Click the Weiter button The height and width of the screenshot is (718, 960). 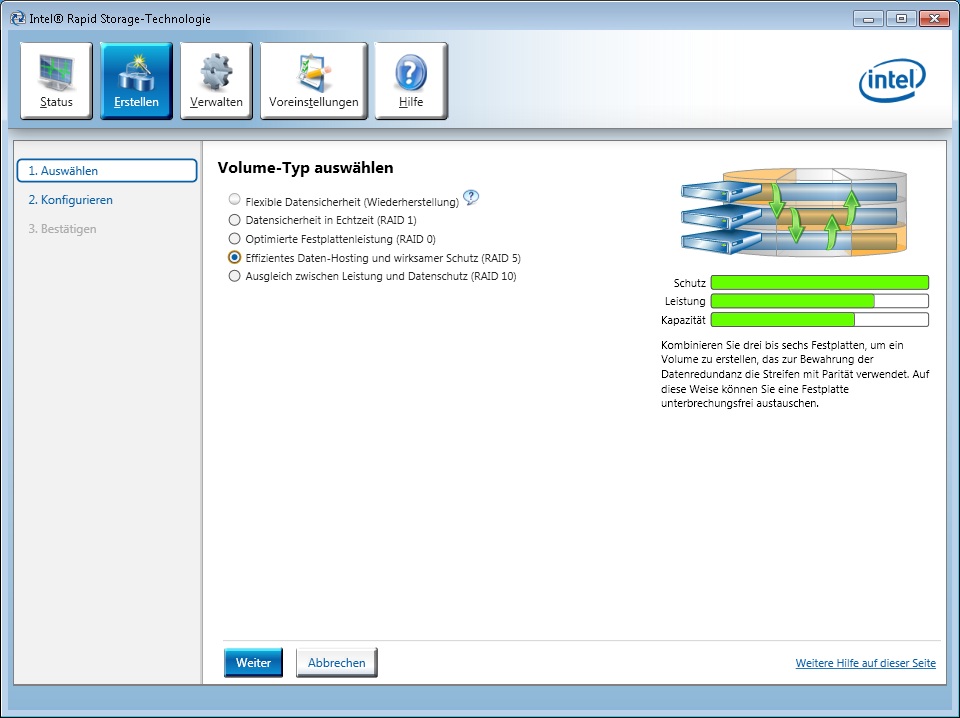tap(253, 662)
